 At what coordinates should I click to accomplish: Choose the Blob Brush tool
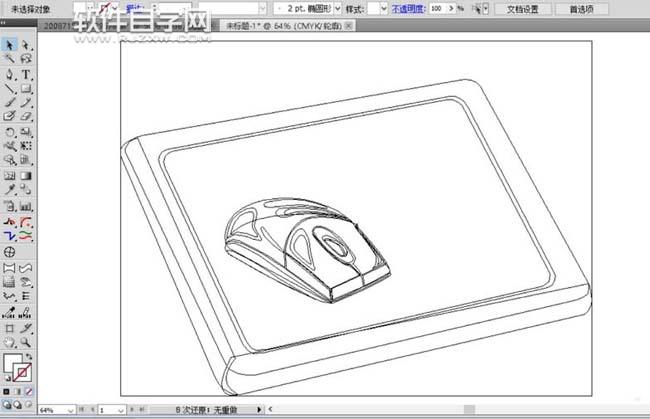point(9,116)
